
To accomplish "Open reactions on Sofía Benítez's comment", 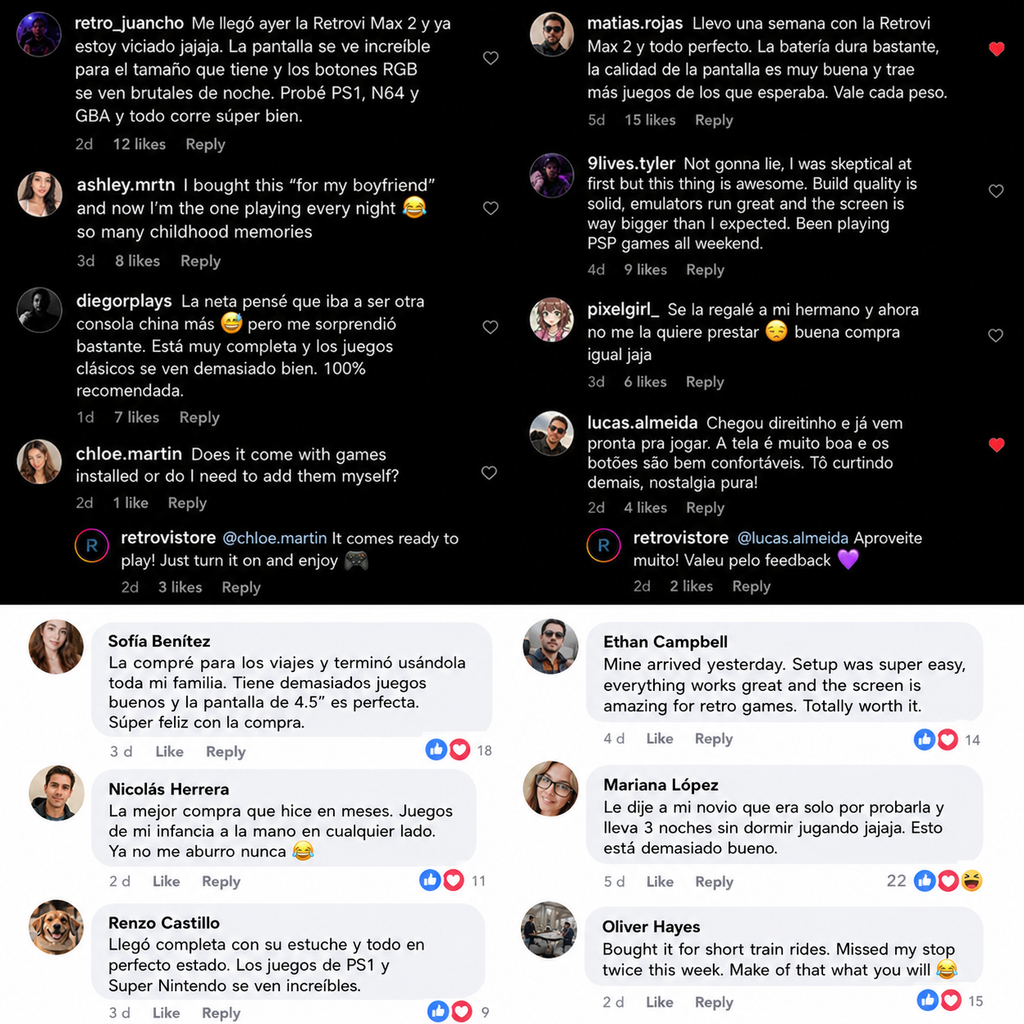I will tap(458, 750).
